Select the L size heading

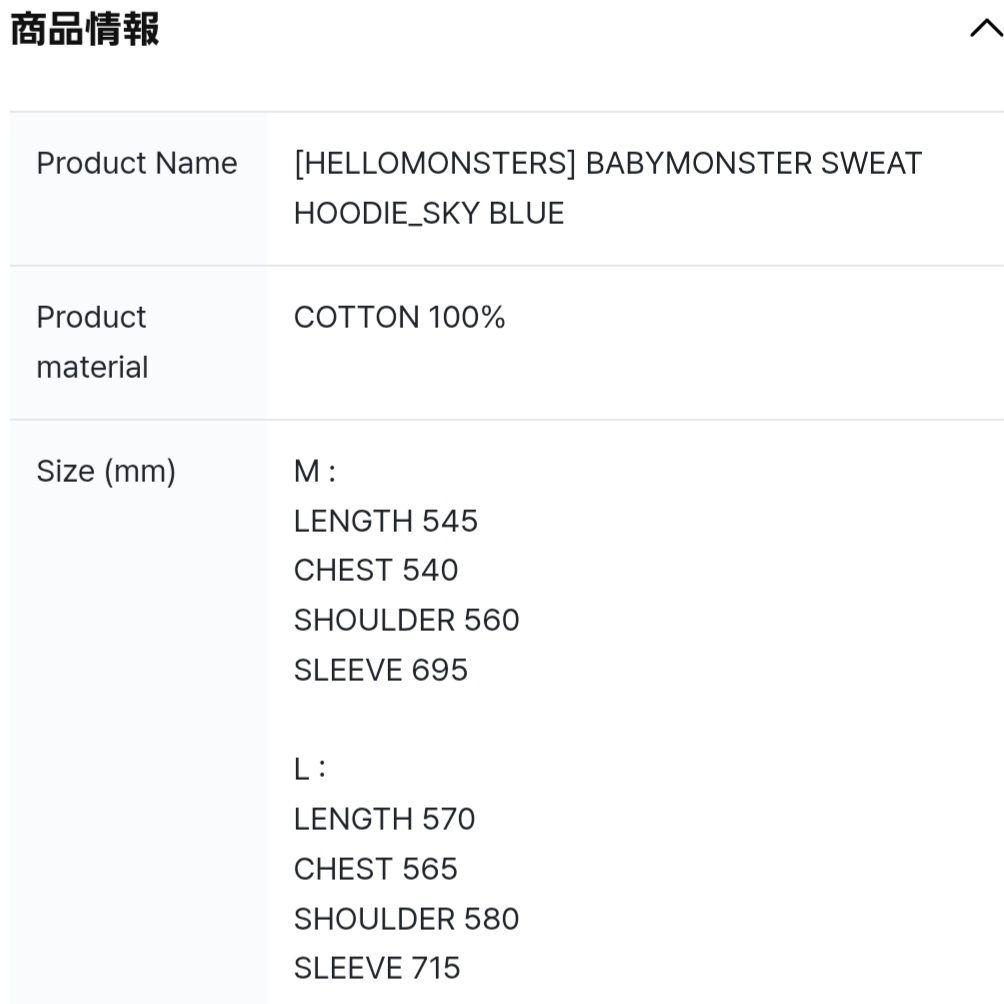(307, 768)
